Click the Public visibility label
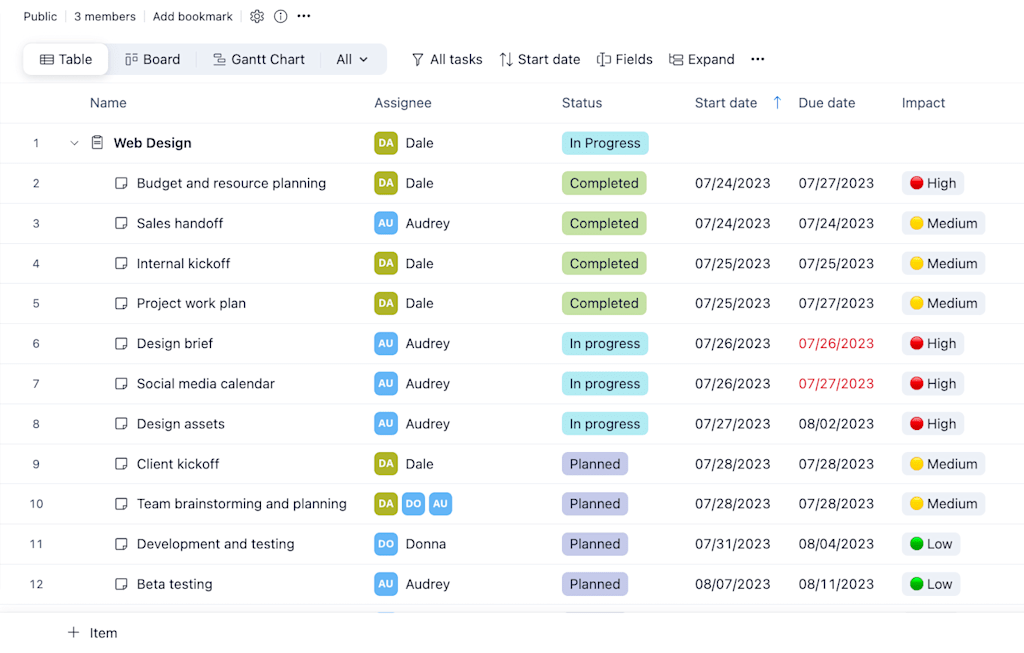 (40, 16)
